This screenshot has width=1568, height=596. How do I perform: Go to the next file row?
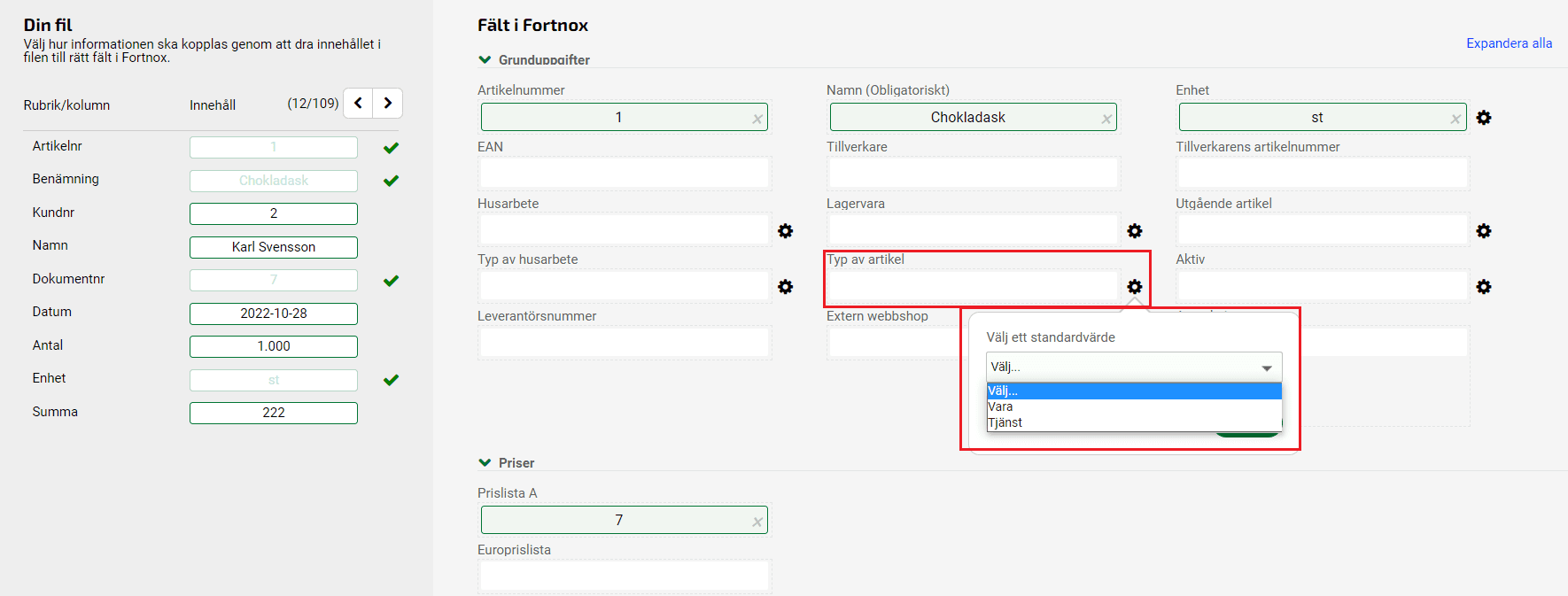[x=388, y=103]
